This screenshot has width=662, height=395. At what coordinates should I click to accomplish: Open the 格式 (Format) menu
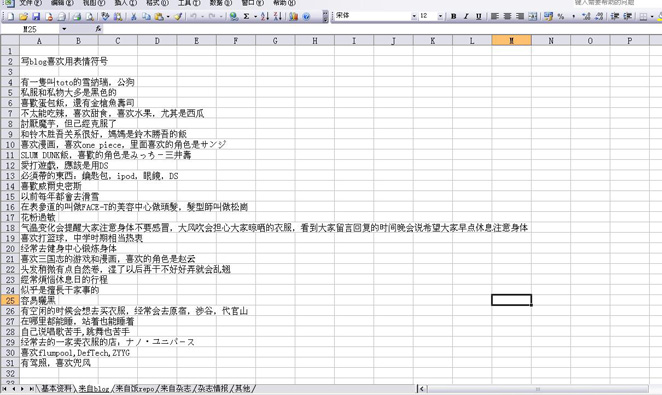[x=157, y=3]
